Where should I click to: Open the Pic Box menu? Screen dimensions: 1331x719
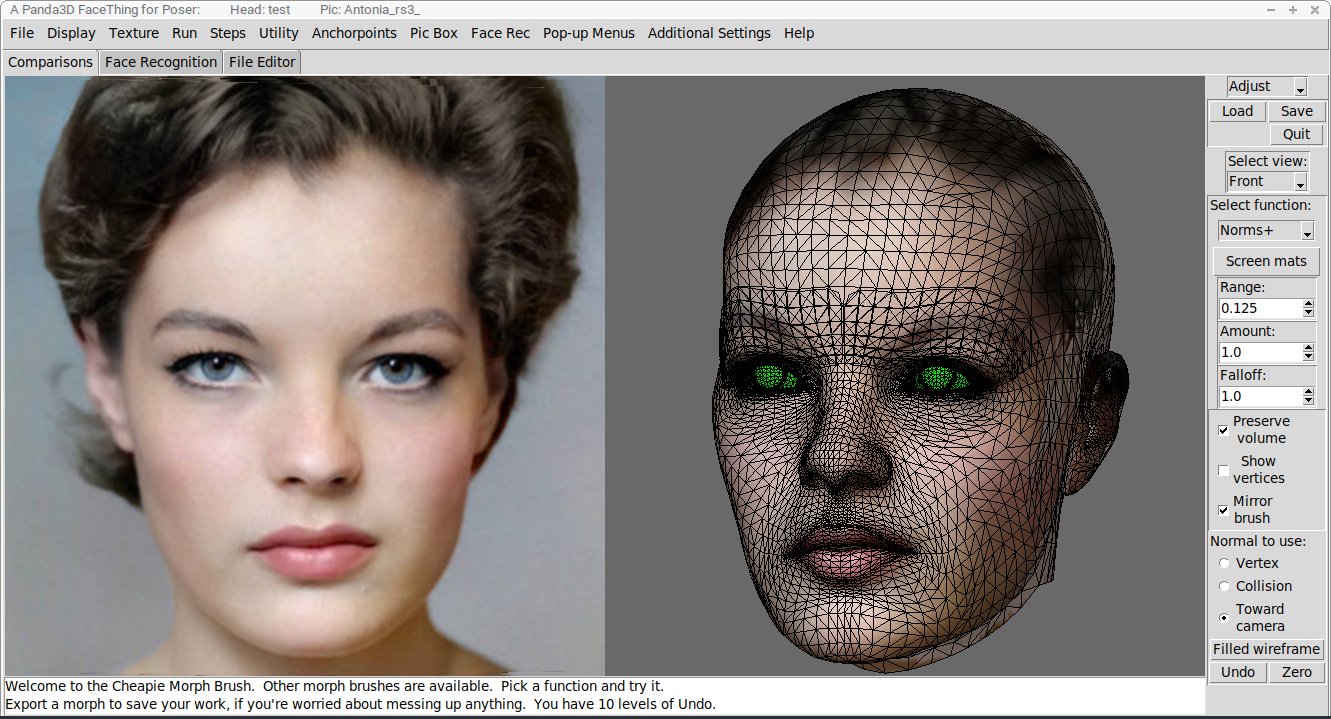pos(434,33)
